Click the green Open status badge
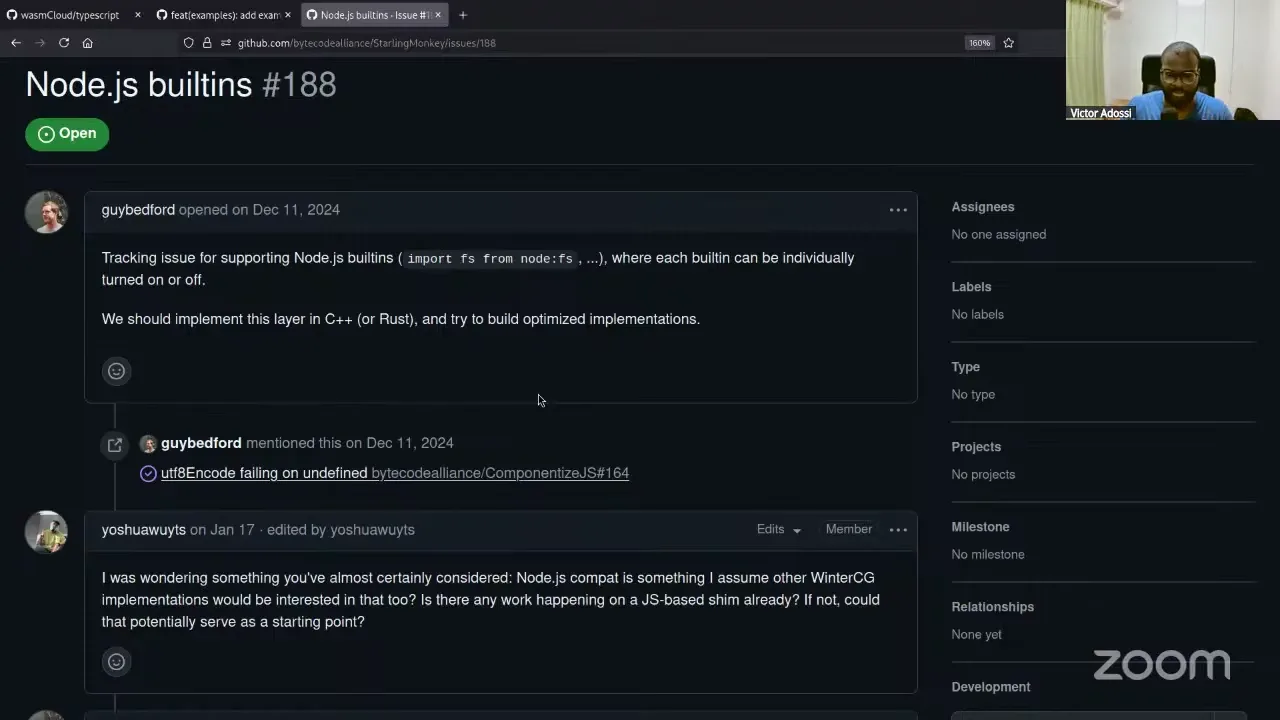1280x720 pixels. [x=67, y=134]
